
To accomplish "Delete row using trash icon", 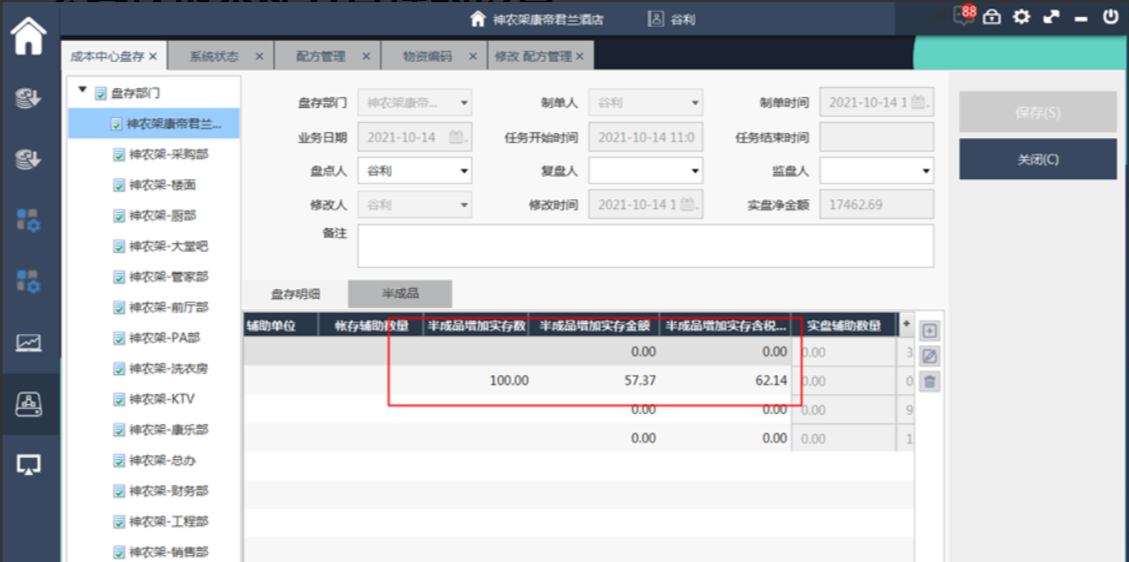I will point(930,381).
